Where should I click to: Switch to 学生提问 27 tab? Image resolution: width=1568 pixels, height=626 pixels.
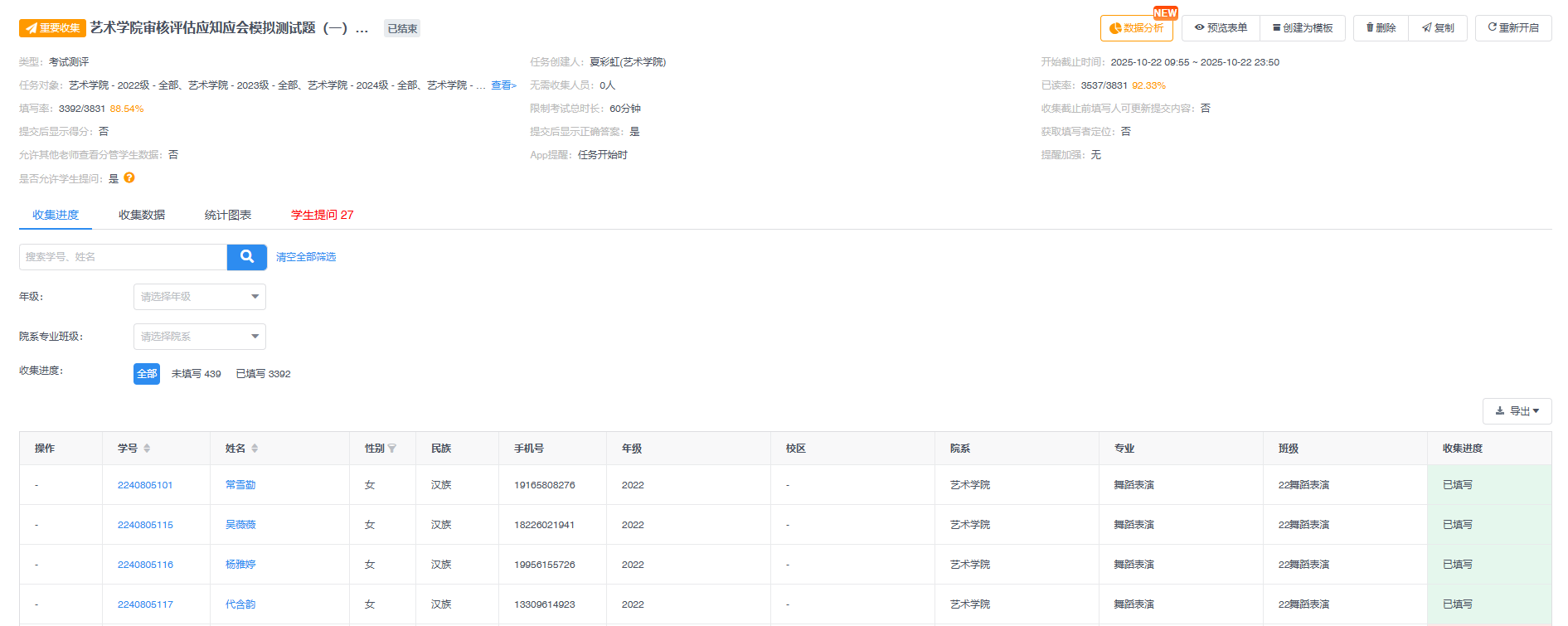click(322, 215)
